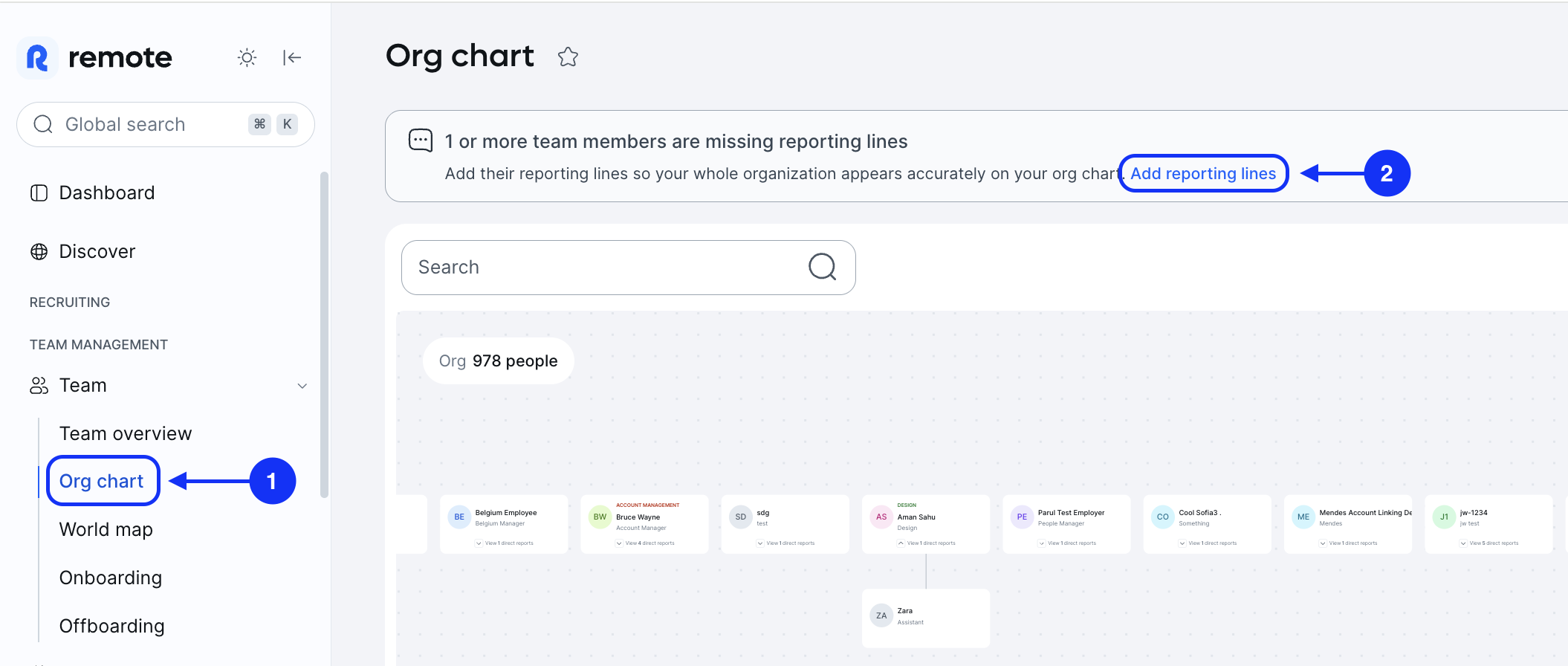Click the jw-1234 name text
Image resolution: width=1568 pixels, height=666 pixels.
[1474, 513]
